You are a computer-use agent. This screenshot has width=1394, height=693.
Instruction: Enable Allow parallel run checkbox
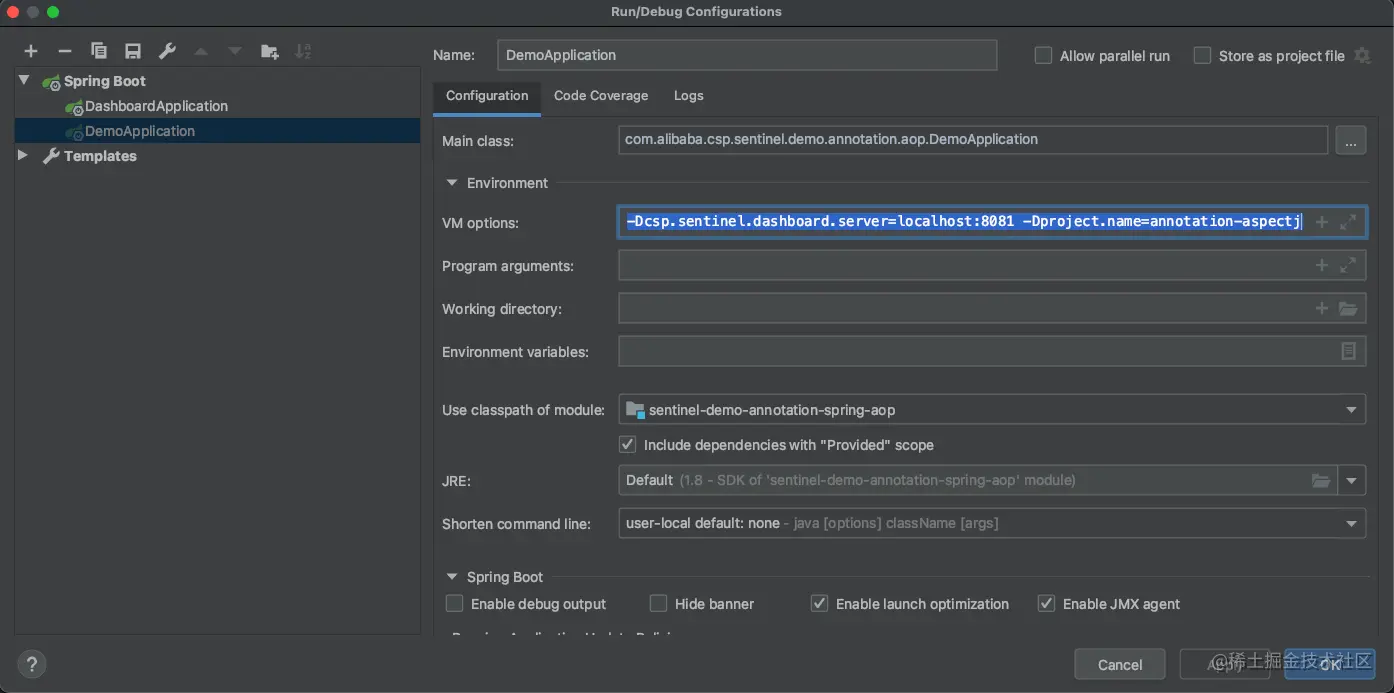point(1043,56)
